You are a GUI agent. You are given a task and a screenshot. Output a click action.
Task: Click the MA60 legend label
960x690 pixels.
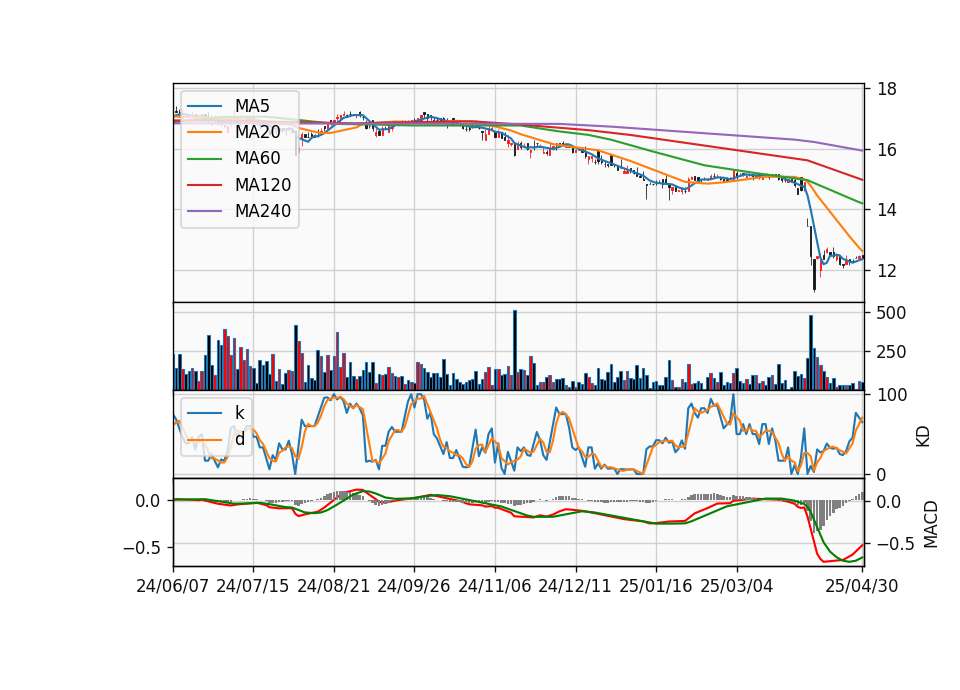257,159
